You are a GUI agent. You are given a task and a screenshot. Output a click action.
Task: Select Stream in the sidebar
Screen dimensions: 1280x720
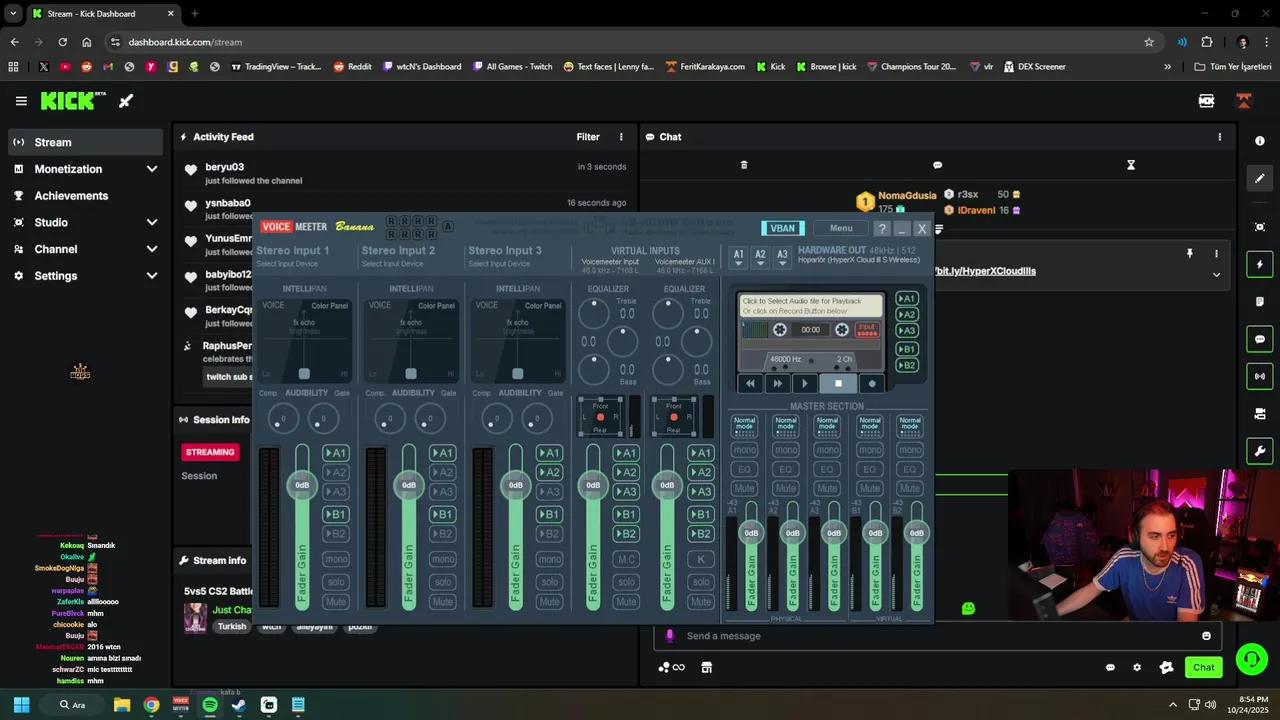click(85, 142)
